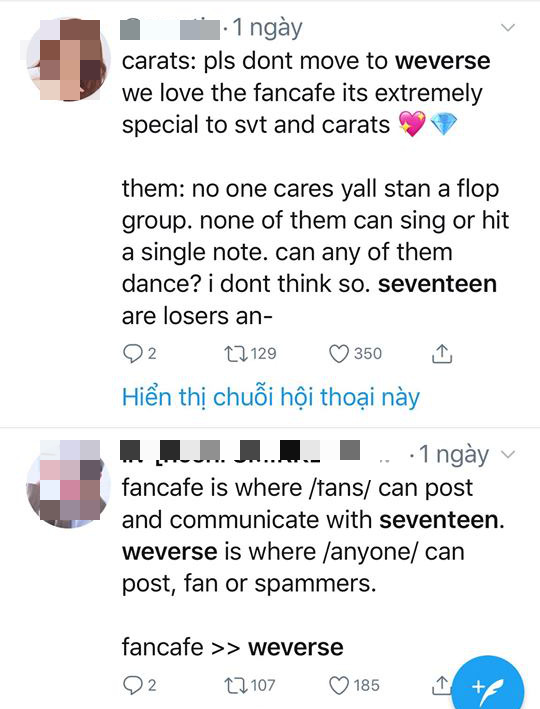Compose a new tweet with floating button

pyautogui.click(x=488, y=688)
